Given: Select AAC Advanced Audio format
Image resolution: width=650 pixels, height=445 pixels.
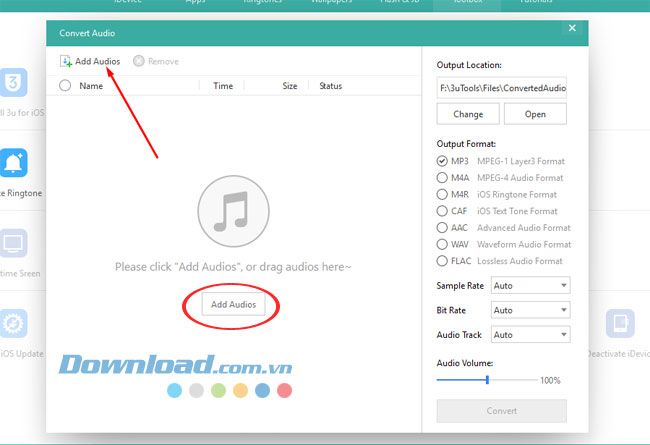Looking at the screenshot, I should (x=442, y=227).
